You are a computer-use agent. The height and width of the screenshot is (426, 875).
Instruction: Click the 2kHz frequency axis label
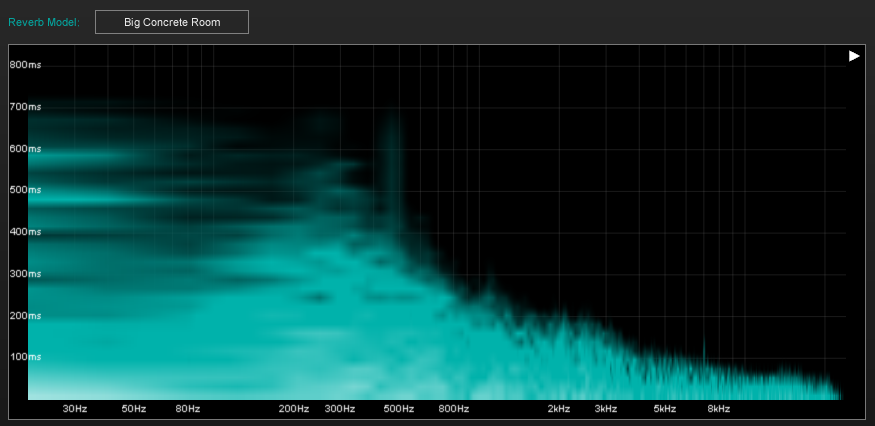[x=558, y=409]
